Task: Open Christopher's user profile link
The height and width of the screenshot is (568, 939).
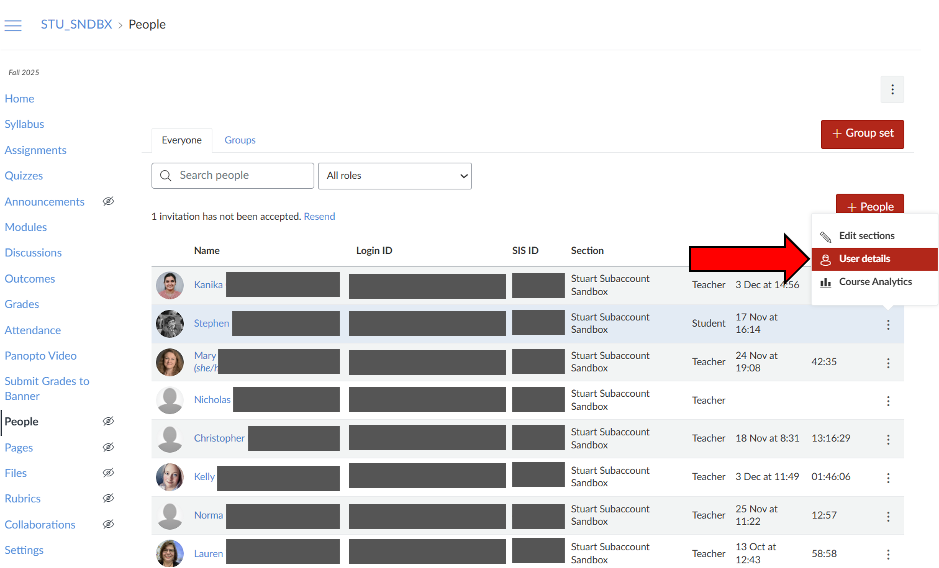Action: pos(219,438)
